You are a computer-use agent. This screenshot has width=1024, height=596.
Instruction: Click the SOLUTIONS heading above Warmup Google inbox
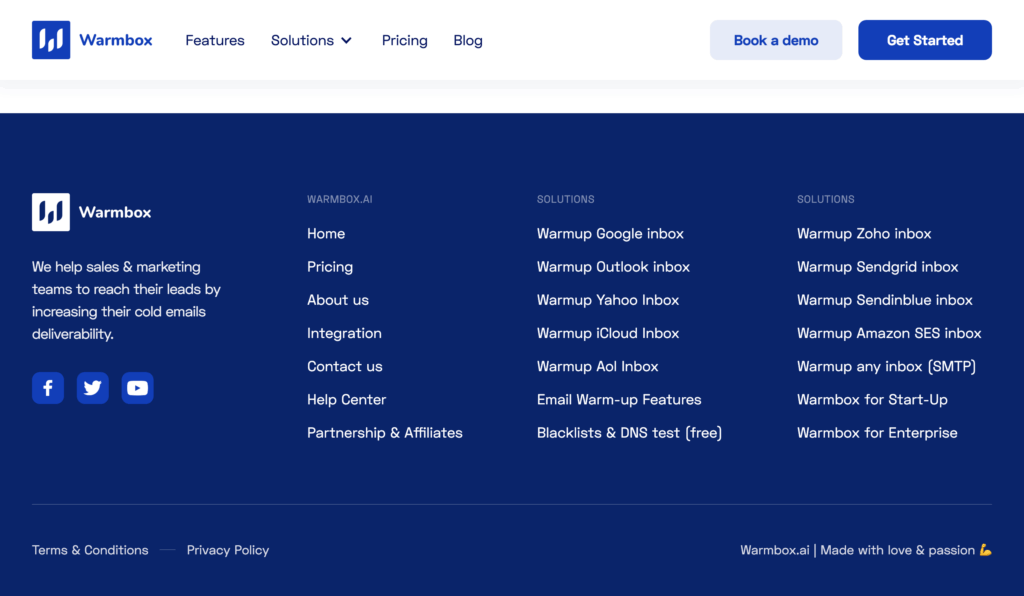(566, 199)
